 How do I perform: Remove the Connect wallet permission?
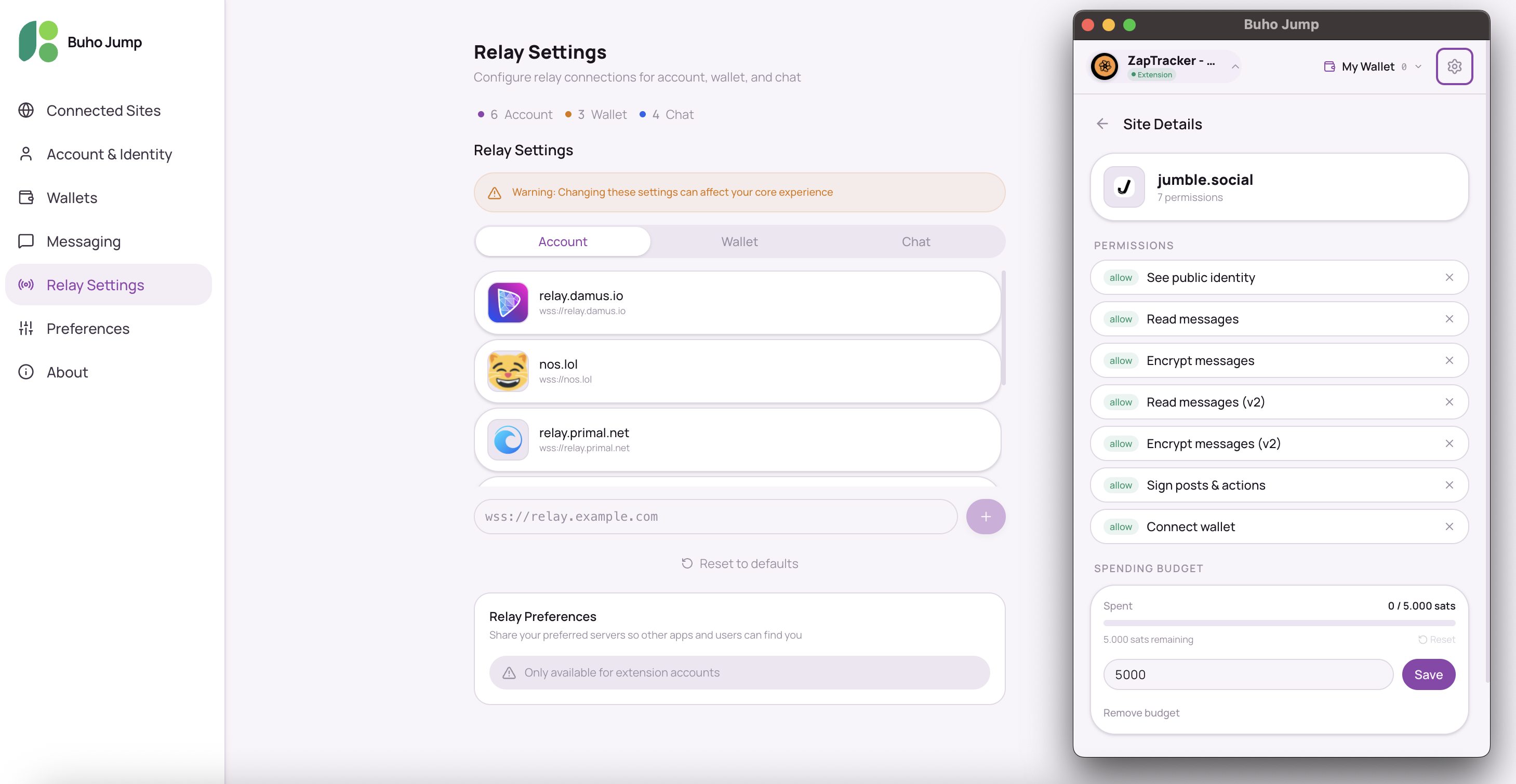point(1448,526)
